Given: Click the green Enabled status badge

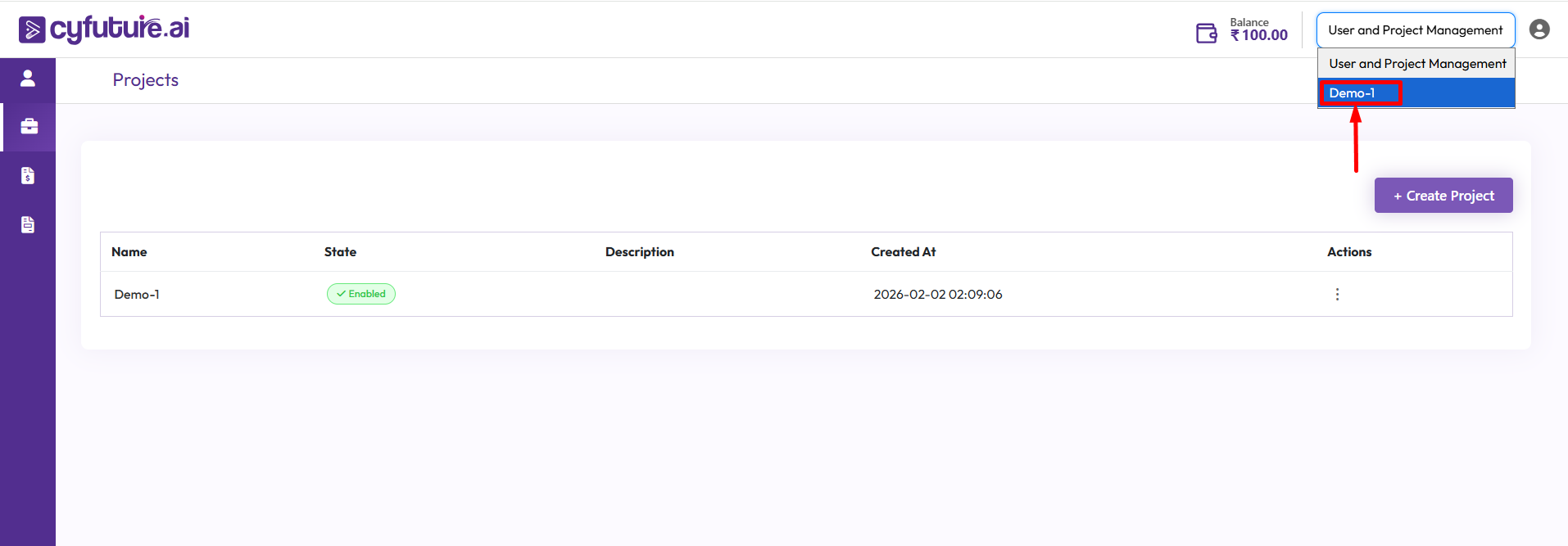Looking at the screenshot, I should (x=361, y=294).
